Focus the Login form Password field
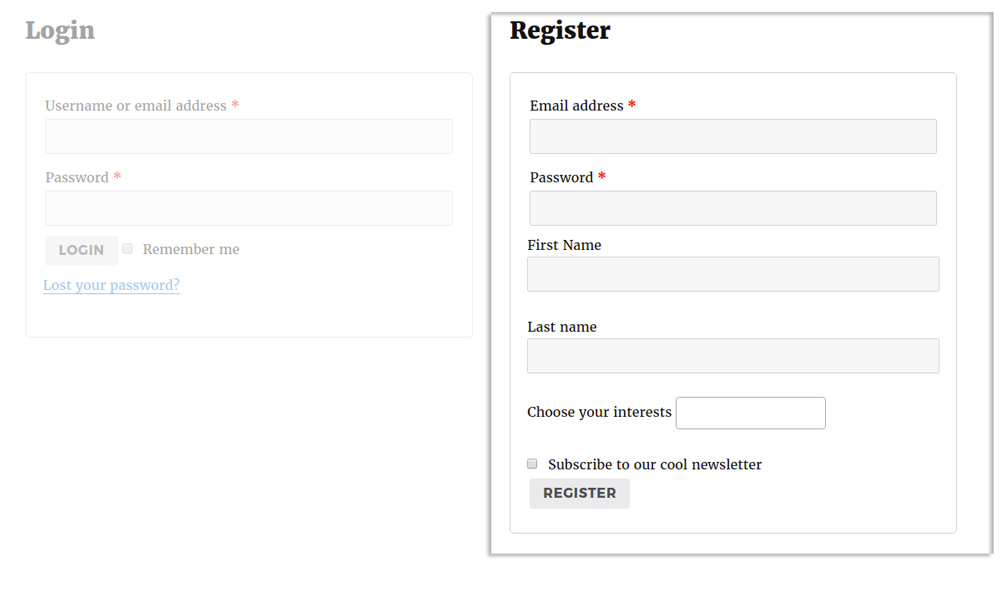This screenshot has width=1000, height=600. click(x=249, y=208)
